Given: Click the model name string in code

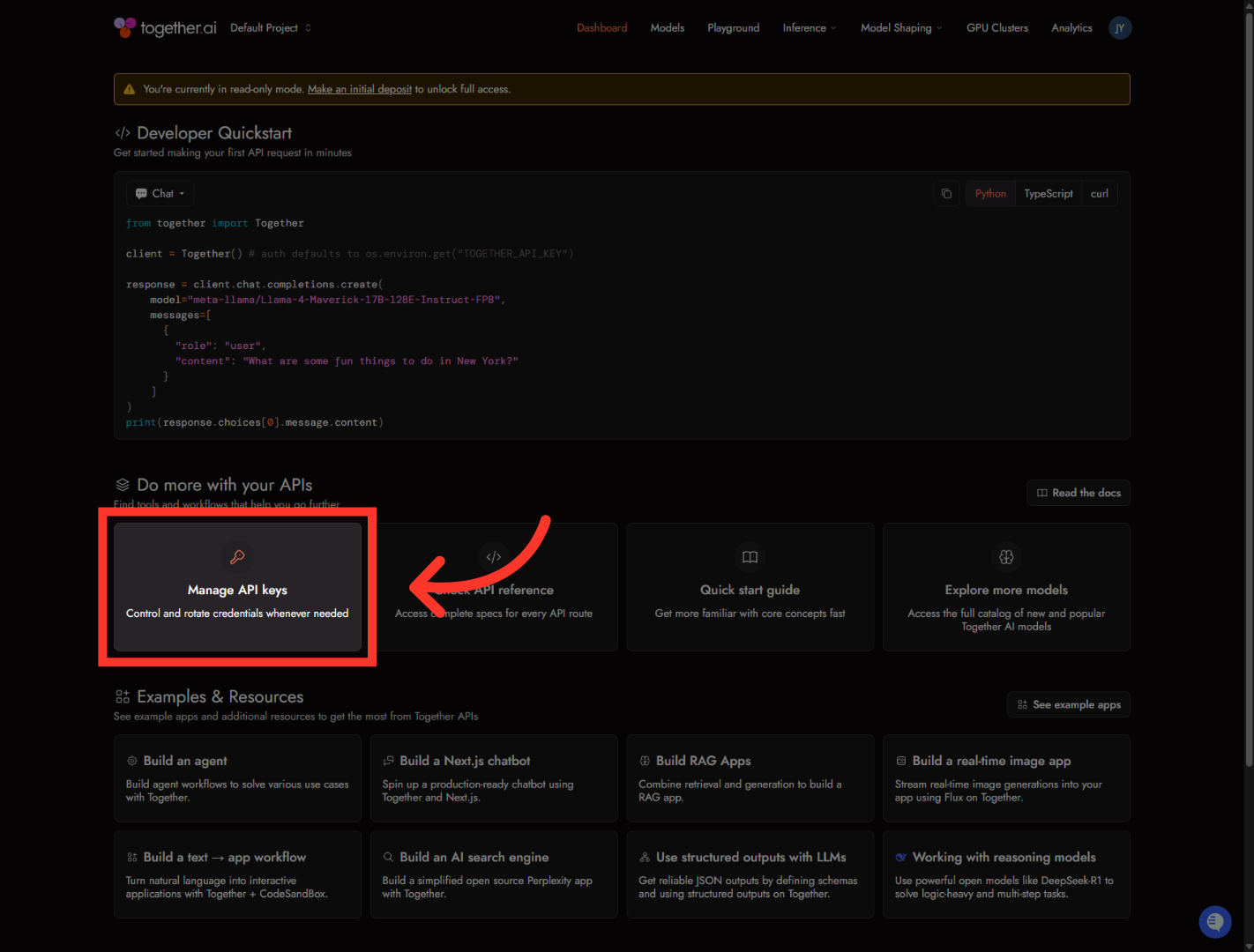Looking at the screenshot, I should click(345, 300).
